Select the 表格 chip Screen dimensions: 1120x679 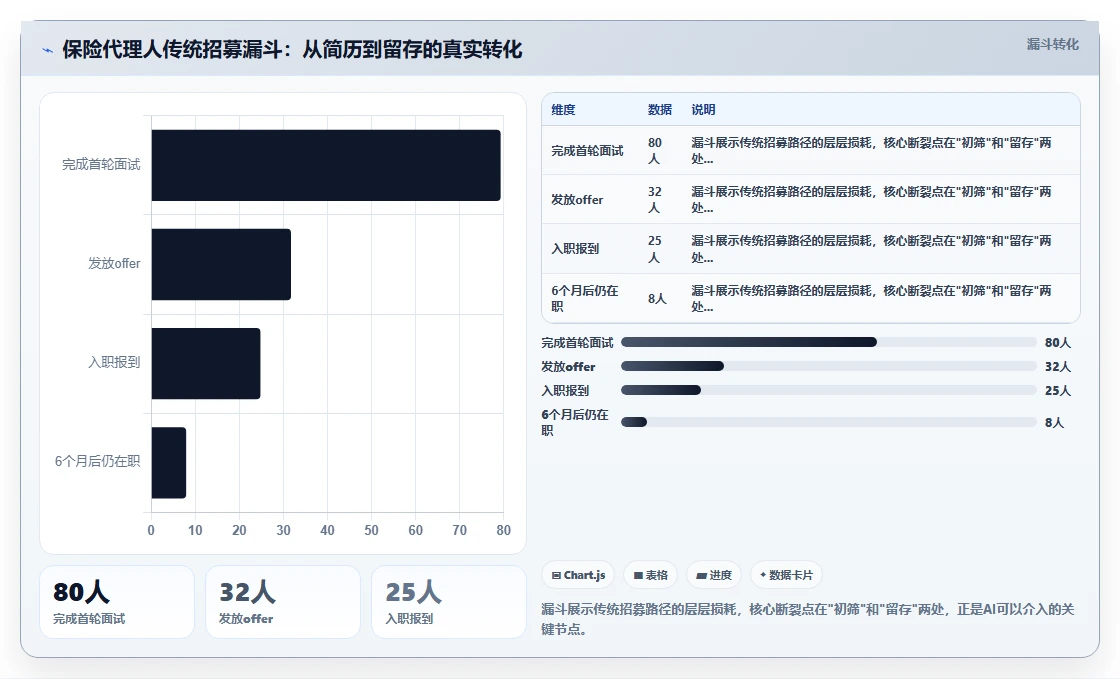tap(650, 575)
